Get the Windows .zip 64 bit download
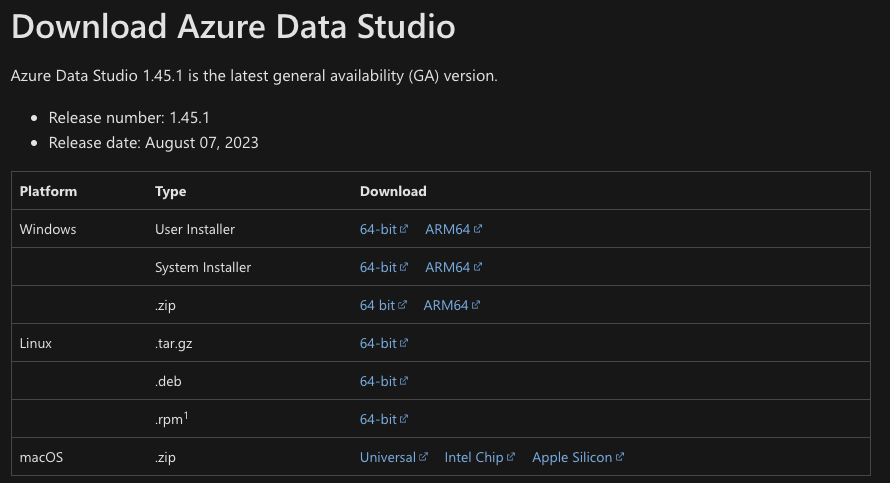 (x=383, y=305)
